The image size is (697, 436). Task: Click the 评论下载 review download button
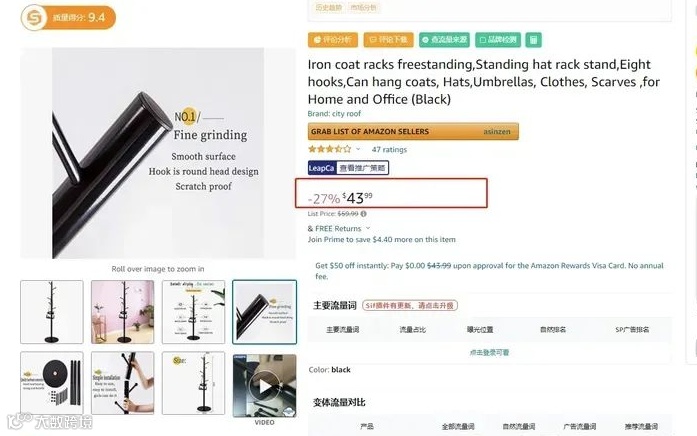tap(389, 40)
